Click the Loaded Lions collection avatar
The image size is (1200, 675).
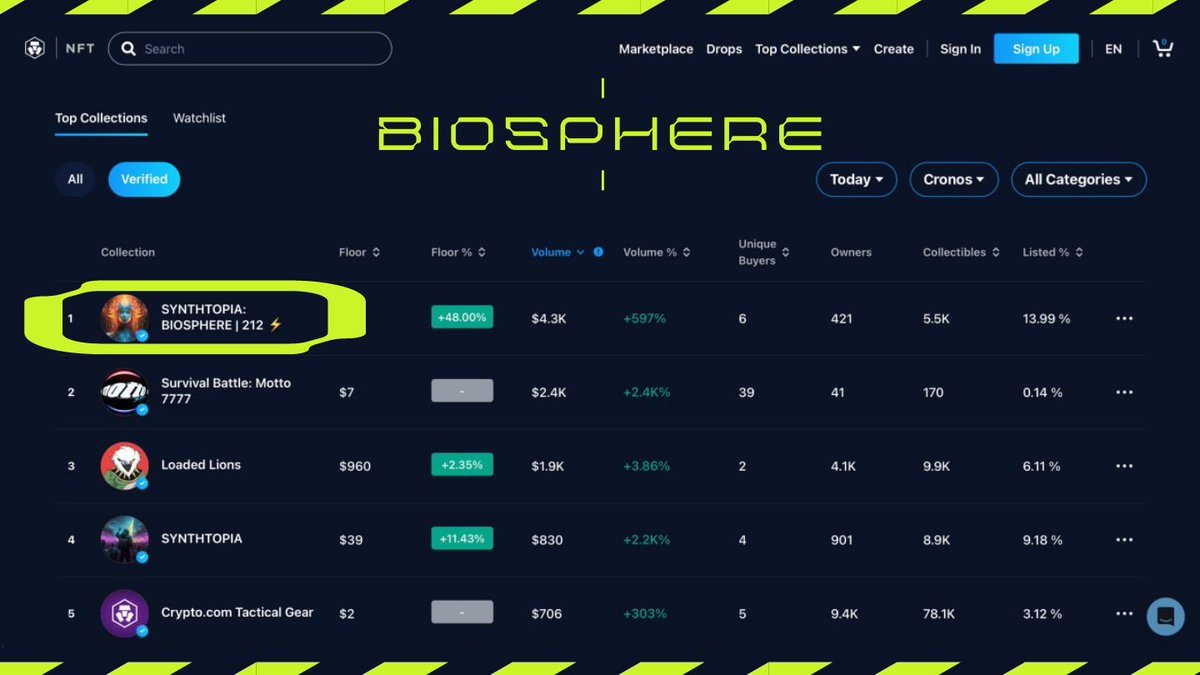pyautogui.click(x=125, y=466)
